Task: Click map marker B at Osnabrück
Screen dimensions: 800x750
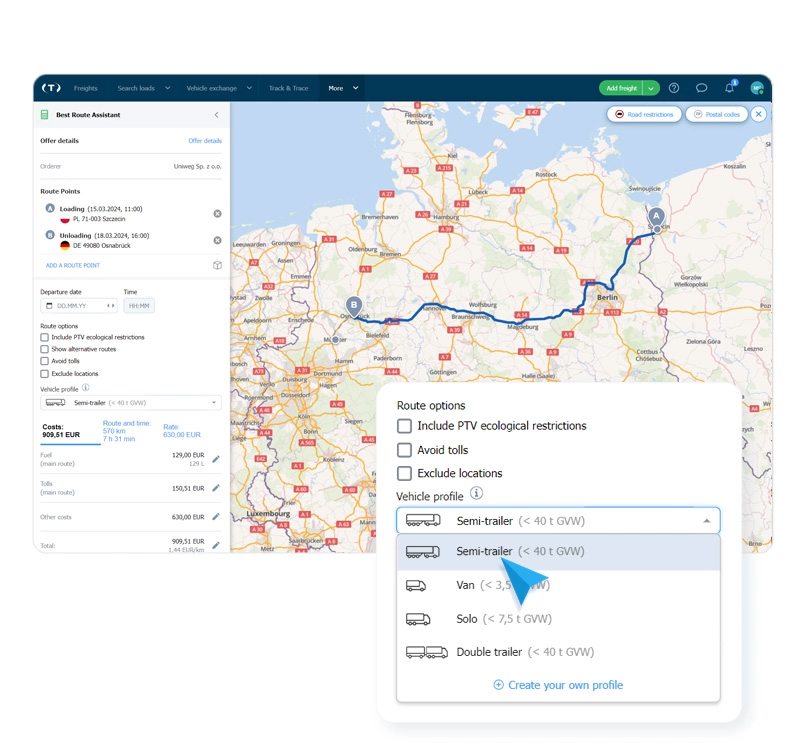Action: 354,306
